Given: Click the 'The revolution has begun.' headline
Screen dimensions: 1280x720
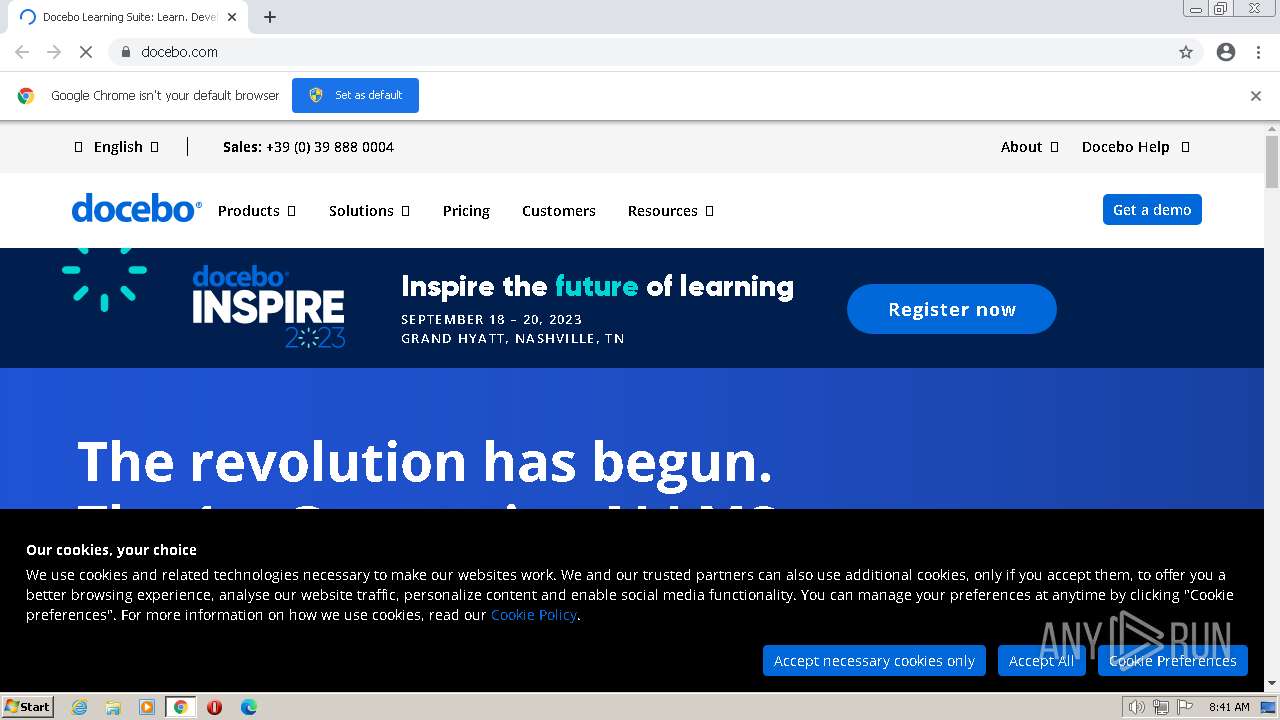Looking at the screenshot, I should (425, 462).
